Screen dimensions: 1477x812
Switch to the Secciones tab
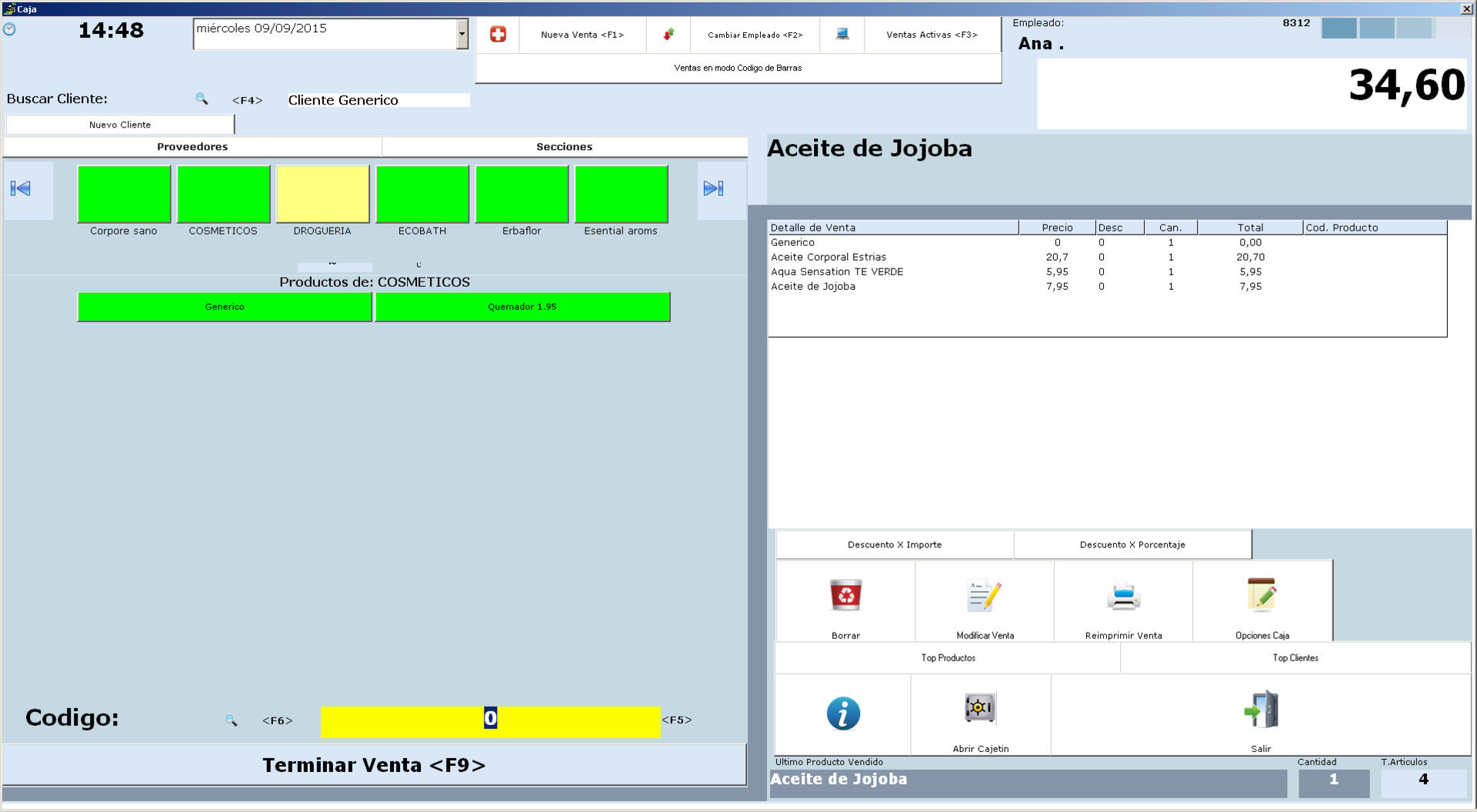(564, 147)
